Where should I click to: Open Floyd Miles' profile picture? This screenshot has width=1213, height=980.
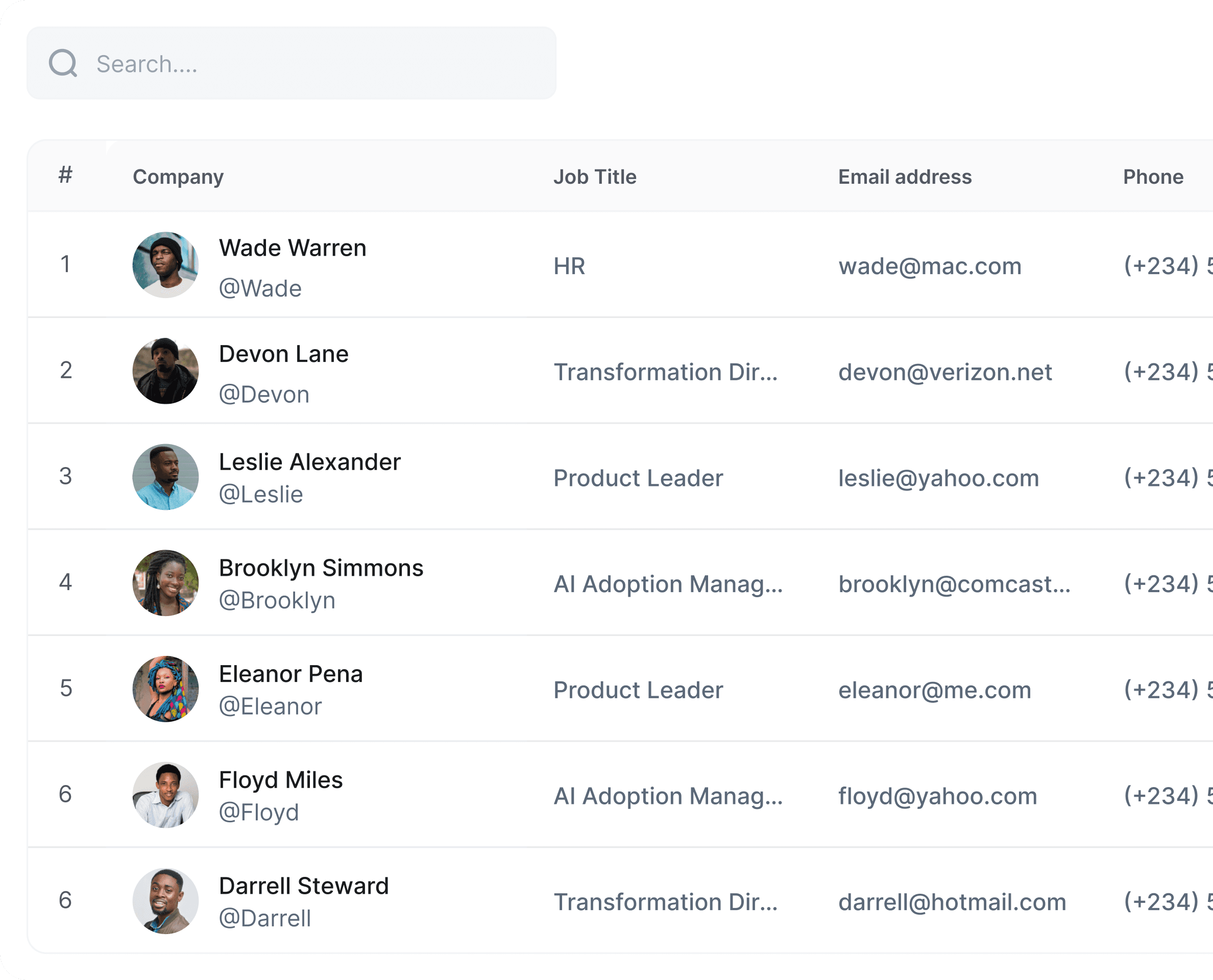pos(165,795)
